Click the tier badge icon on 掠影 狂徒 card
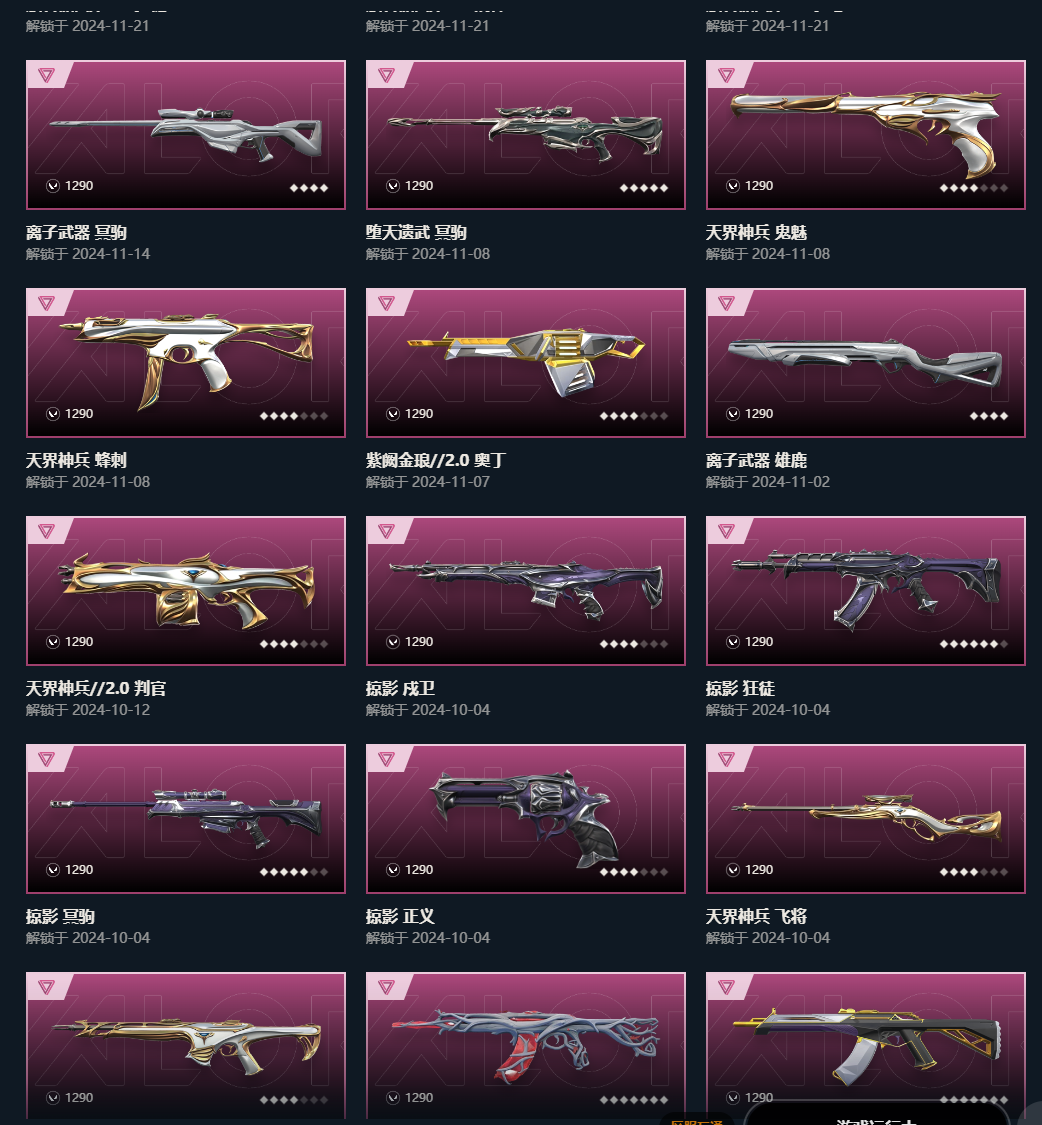This screenshot has width=1042, height=1125. [726, 532]
